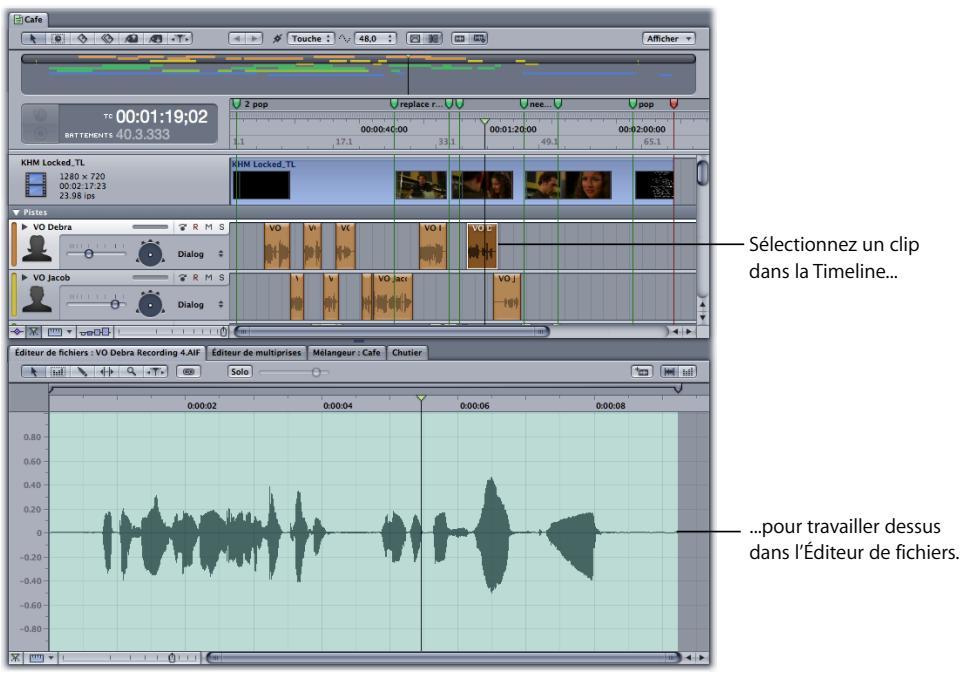The height and width of the screenshot is (673, 967).
Task: Click the Cafe project tab
Action: tap(29, 19)
